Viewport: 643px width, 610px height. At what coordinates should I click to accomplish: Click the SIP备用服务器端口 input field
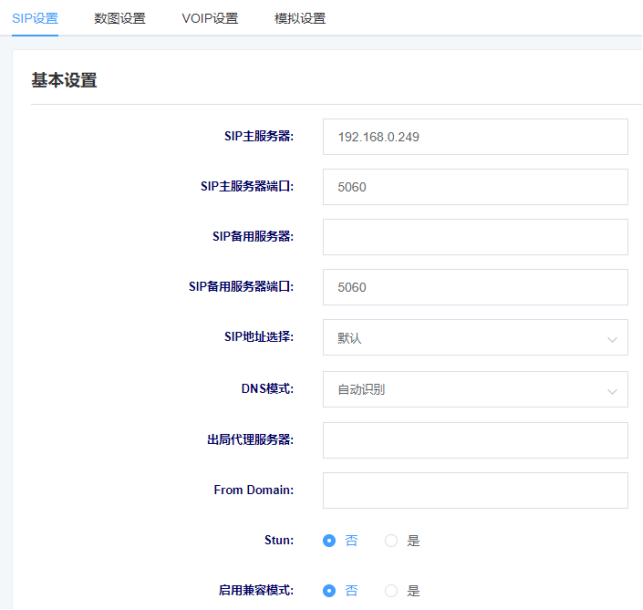[475, 287]
